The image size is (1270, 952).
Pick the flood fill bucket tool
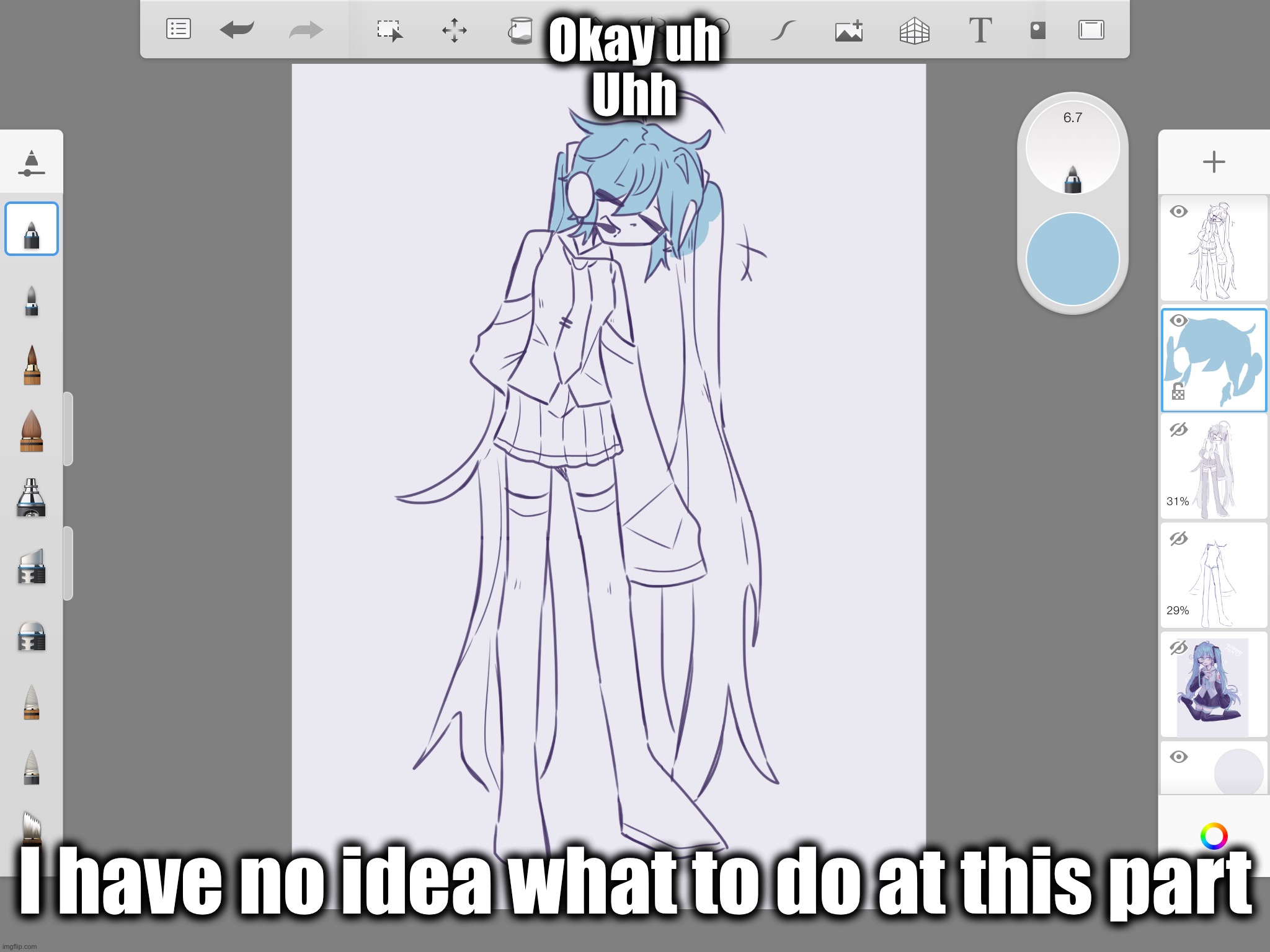tap(521, 30)
